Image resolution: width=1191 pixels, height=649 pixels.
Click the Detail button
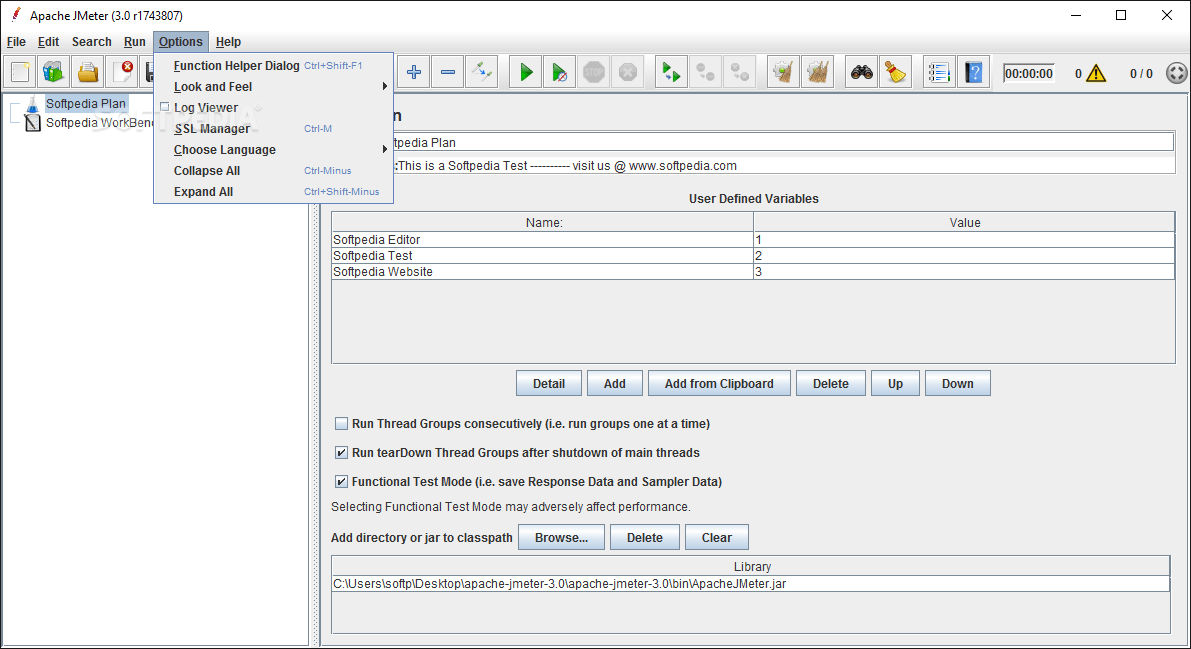pyautogui.click(x=548, y=384)
